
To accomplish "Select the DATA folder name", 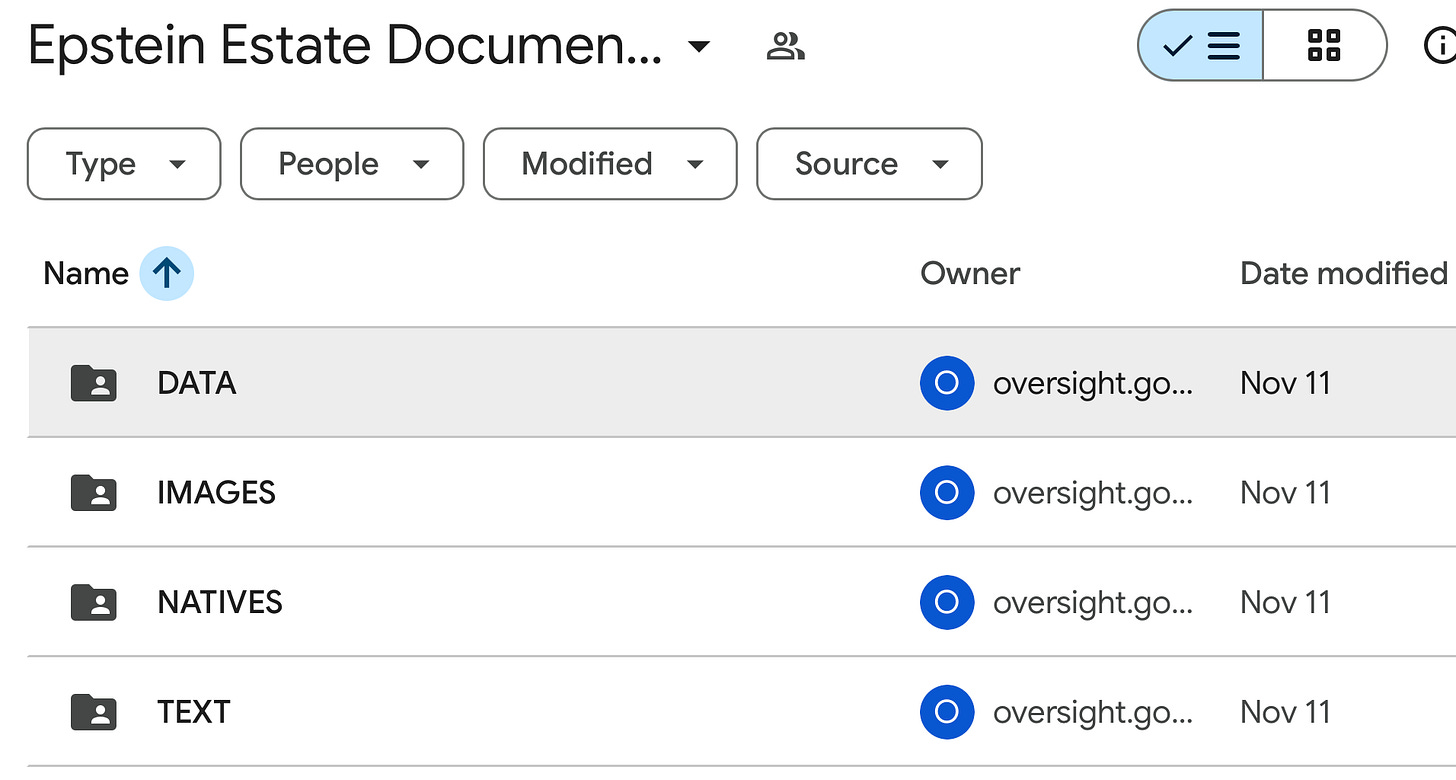I will pyautogui.click(x=197, y=383).
